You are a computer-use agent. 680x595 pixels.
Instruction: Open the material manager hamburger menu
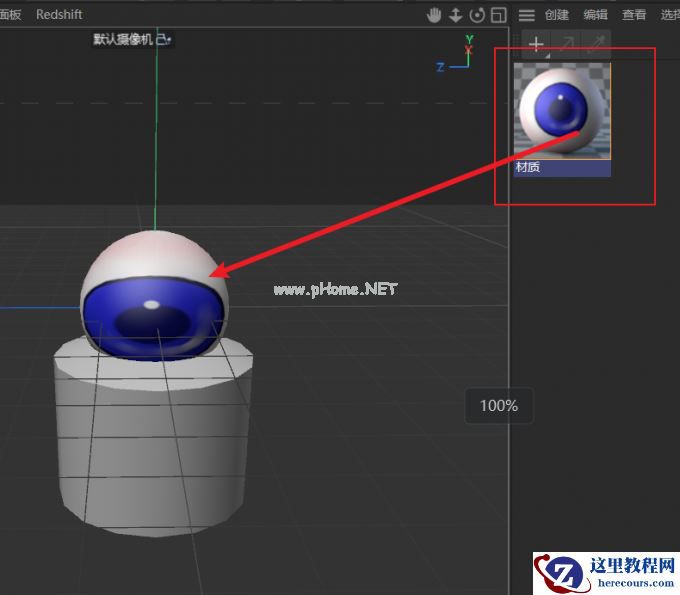(527, 15)
